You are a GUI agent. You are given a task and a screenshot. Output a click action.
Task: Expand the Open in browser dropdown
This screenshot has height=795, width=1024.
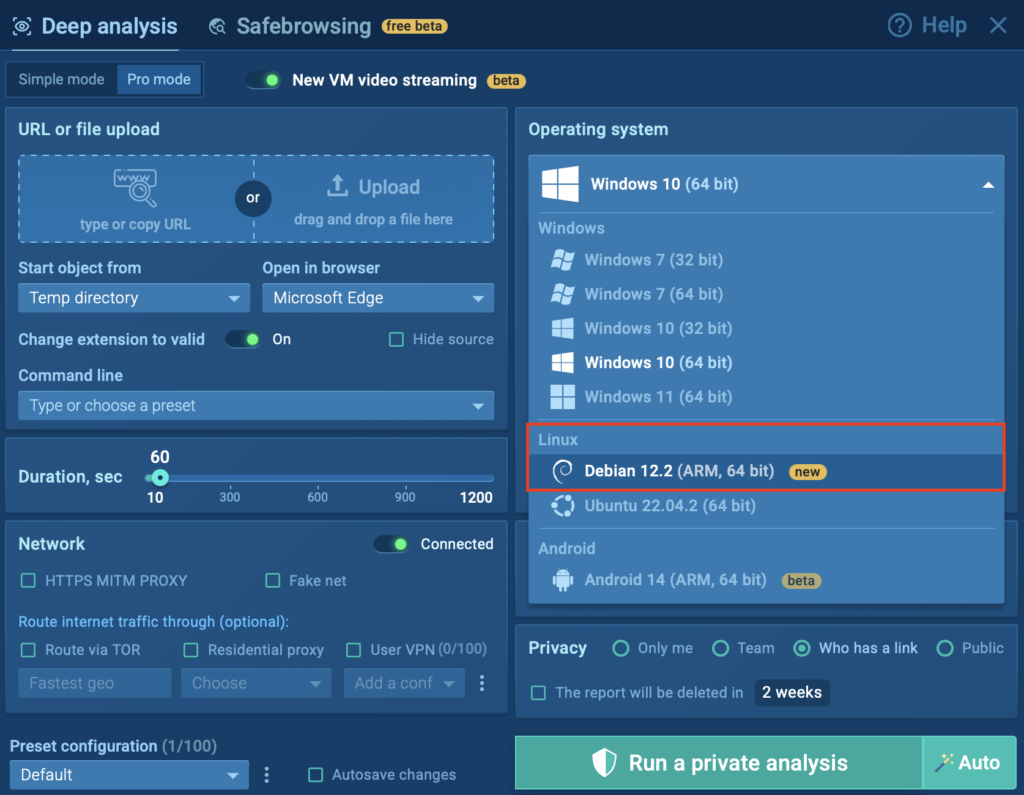[x=377, y=298]
